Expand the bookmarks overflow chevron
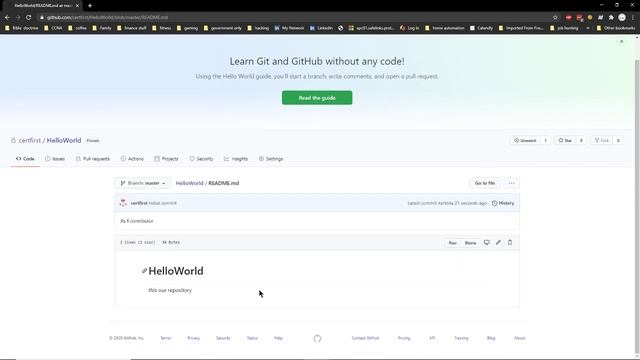Screen dimensions: 640x360 click(x=588, y=28)
